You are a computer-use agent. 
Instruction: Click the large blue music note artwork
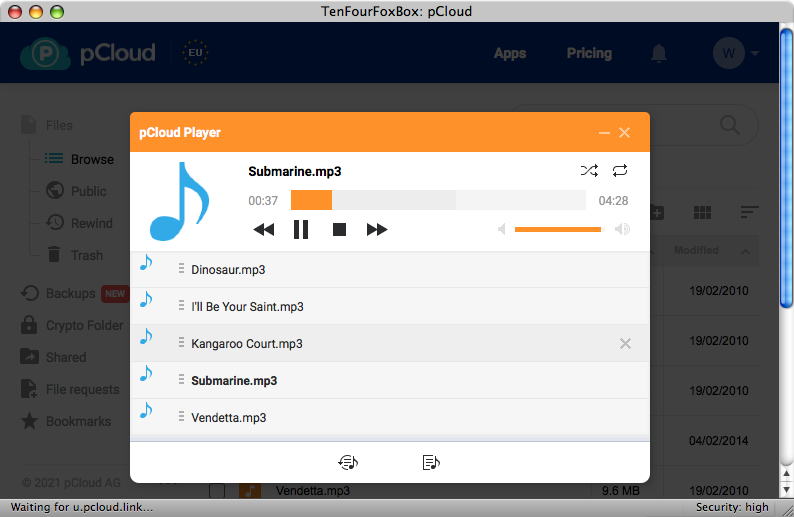click(179, 201)
